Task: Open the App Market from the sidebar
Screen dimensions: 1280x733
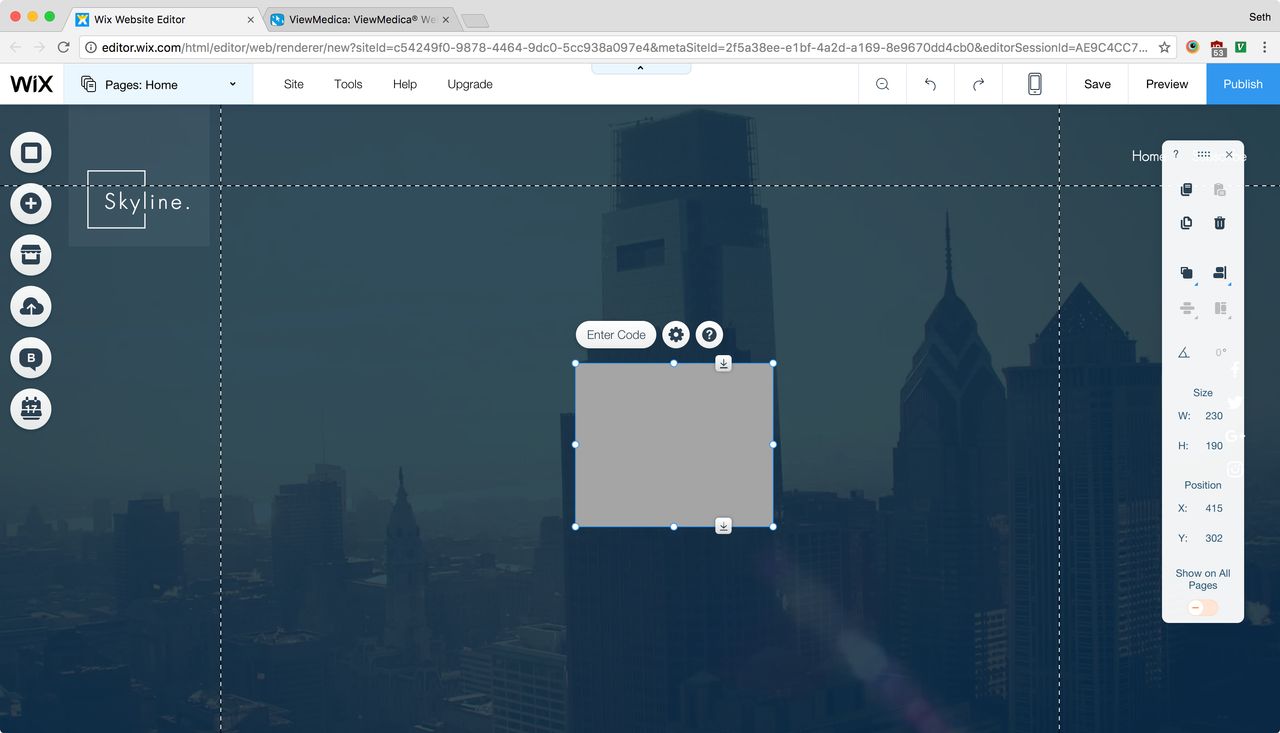Action: 30,255
